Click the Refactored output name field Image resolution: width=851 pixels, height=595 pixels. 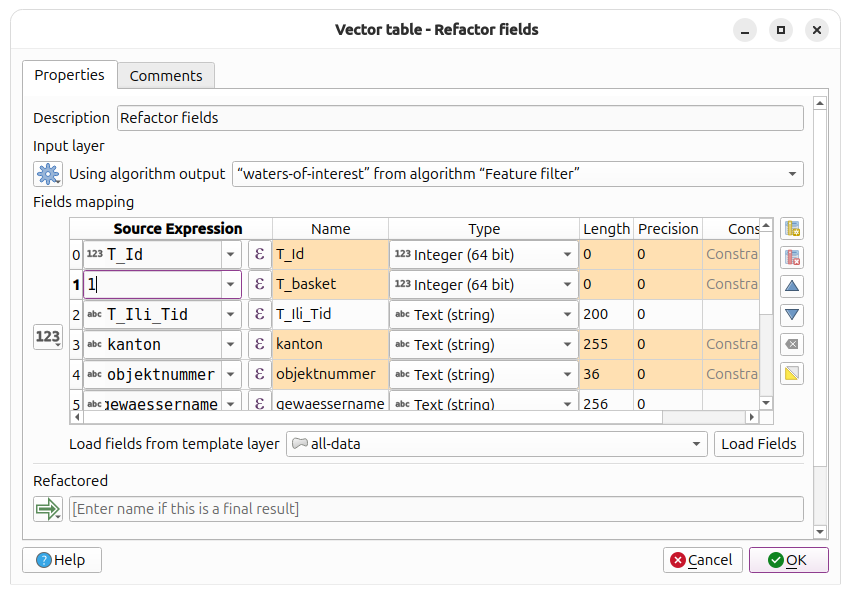(x=436, y=509)
